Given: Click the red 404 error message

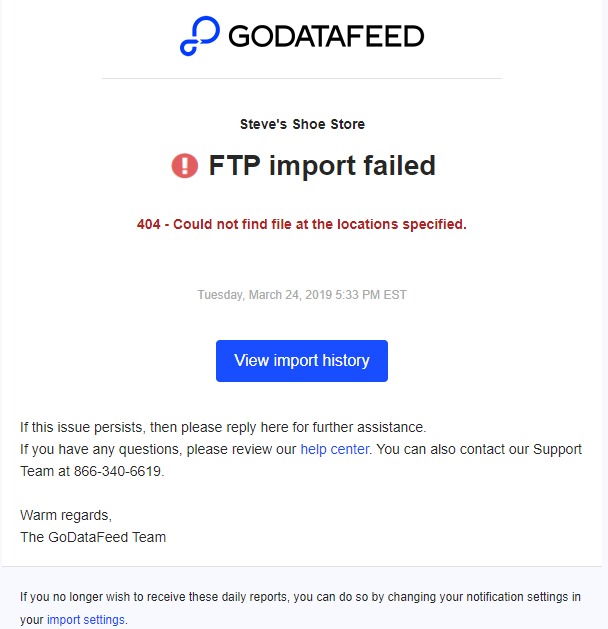Looking at the screenshot, I should pos(302,224).
